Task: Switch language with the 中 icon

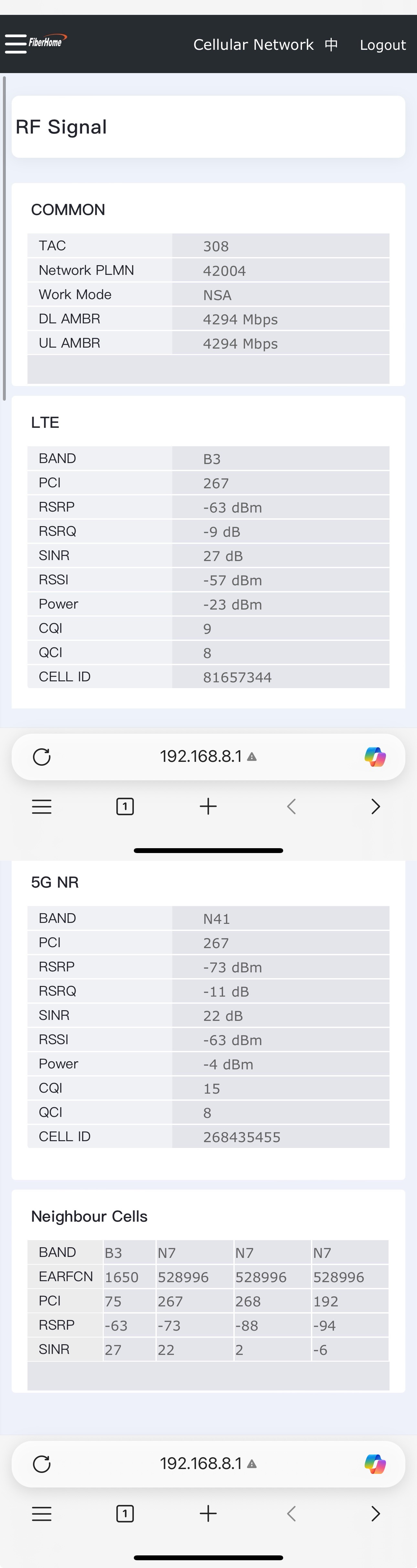Action: tap(331, 44)
